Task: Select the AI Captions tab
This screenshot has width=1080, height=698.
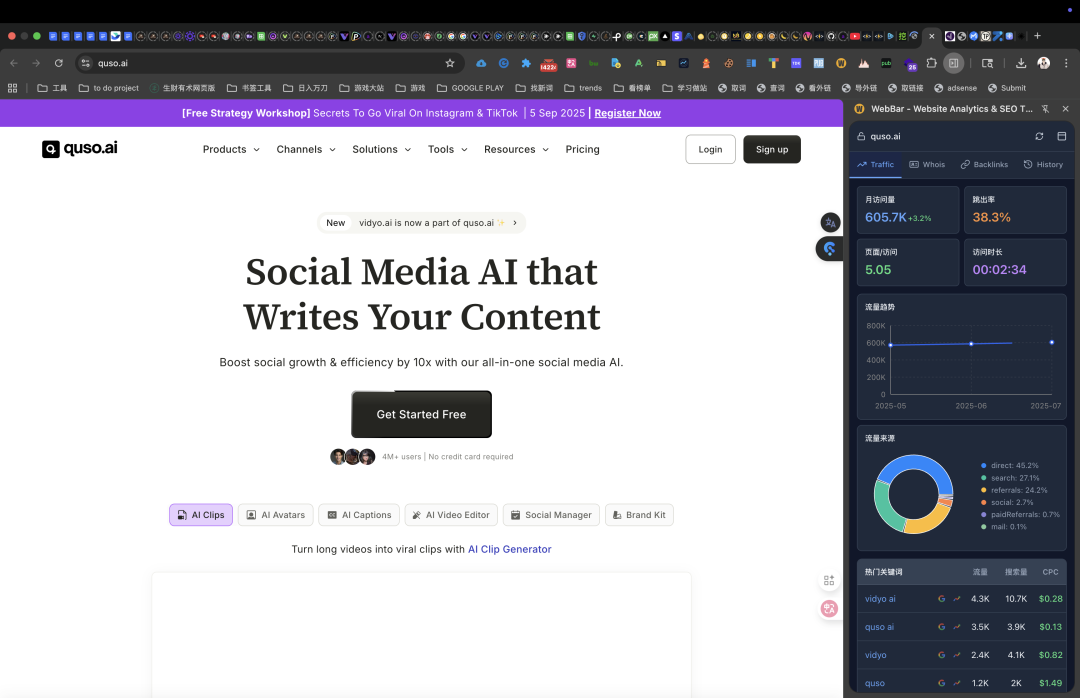Action: [x=359, y=515]
